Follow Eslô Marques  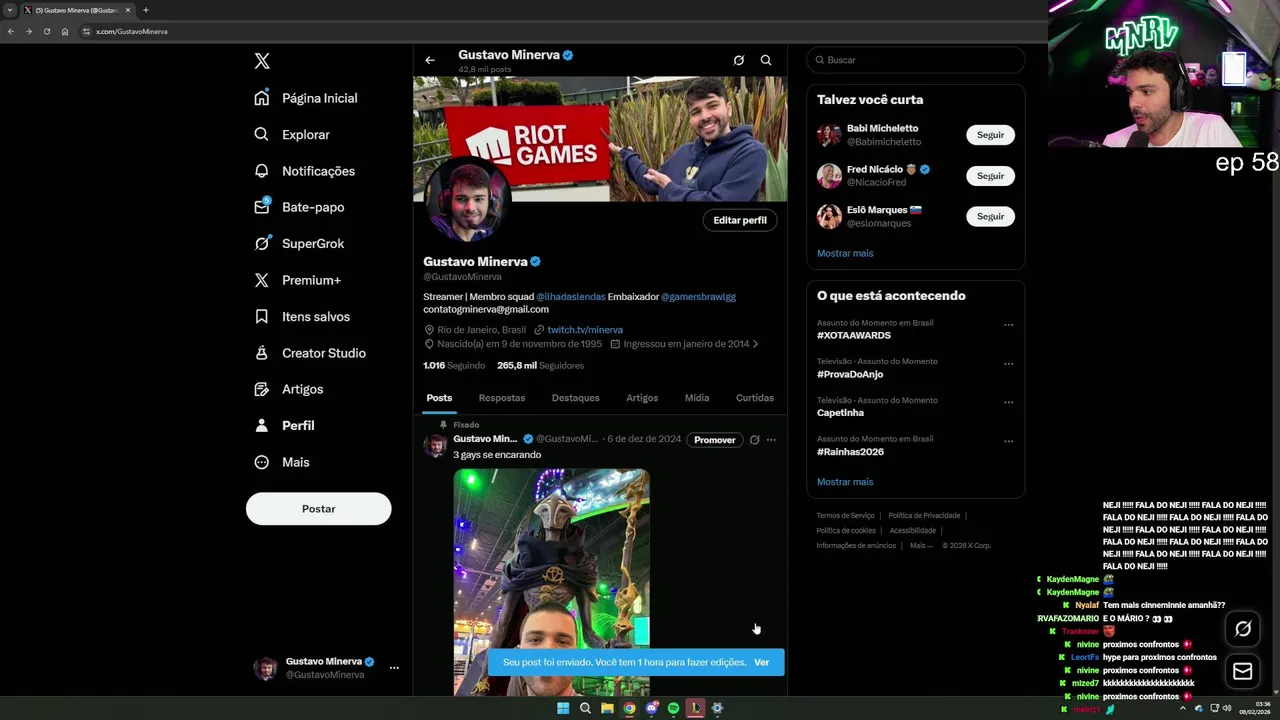coord(990,216)
